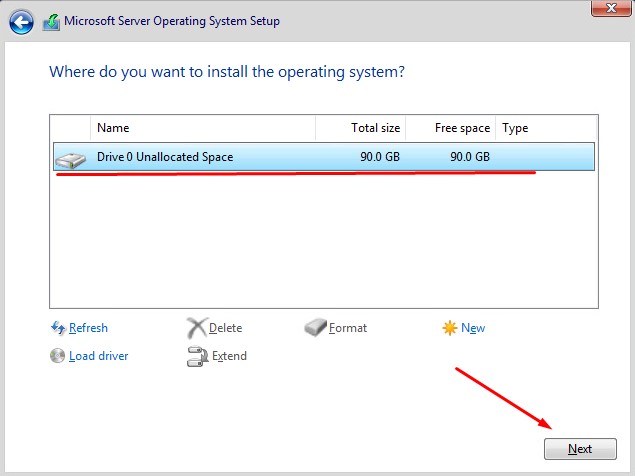635x476 pixels.
Task: Click the New partition star icon
Action: pyautogui.click(x=449, y=328)
